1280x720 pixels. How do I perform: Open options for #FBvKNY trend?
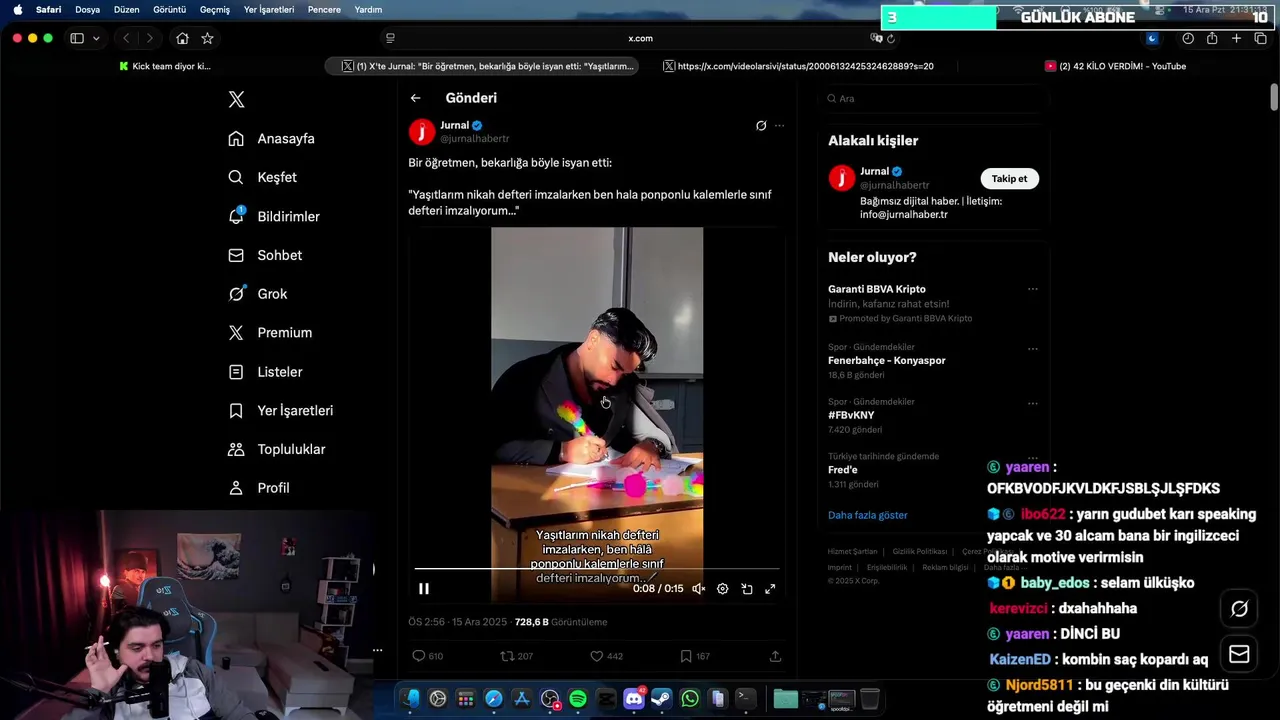click(x=1033, y=404)
